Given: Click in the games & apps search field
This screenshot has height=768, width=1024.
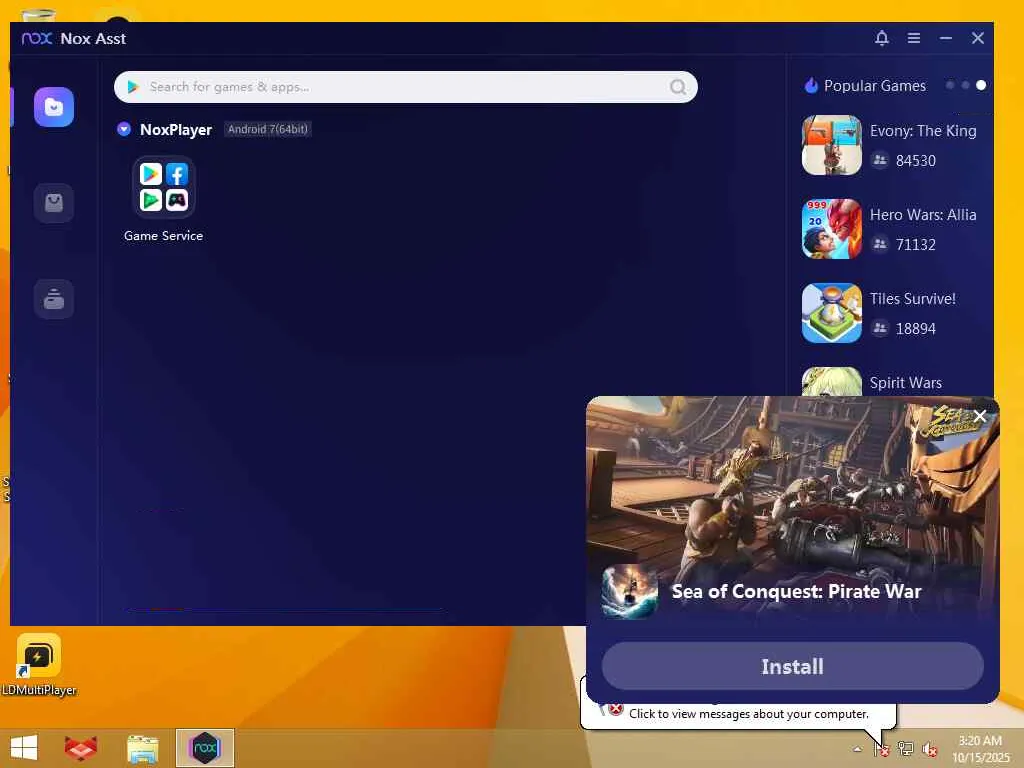Looking at the screenshot, I should pyautogui.click(x=405, y=87).
